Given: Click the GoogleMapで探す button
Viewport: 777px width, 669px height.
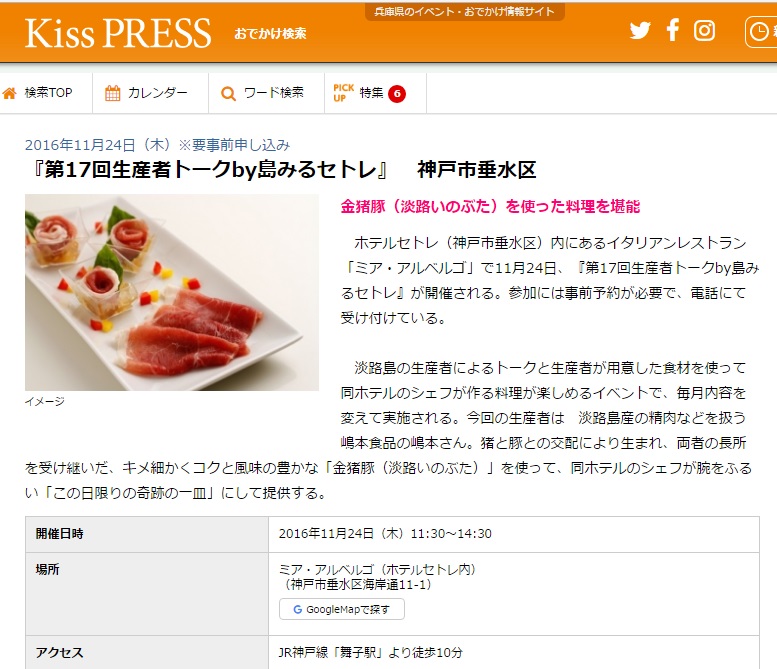Looking at the screenshot, I should pyautogui.click(x=342, y=610).
